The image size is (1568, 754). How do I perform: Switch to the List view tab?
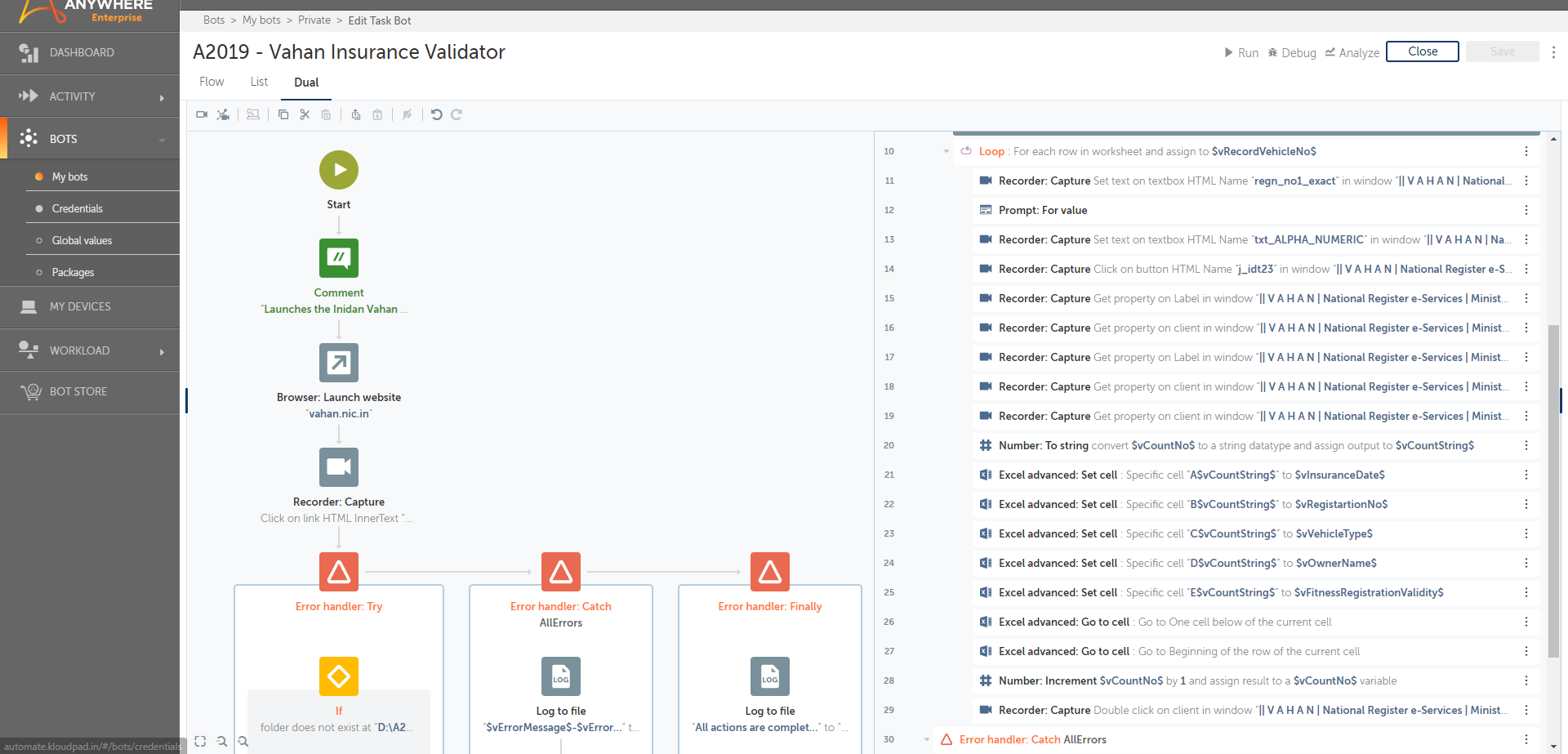click(259, 82)
